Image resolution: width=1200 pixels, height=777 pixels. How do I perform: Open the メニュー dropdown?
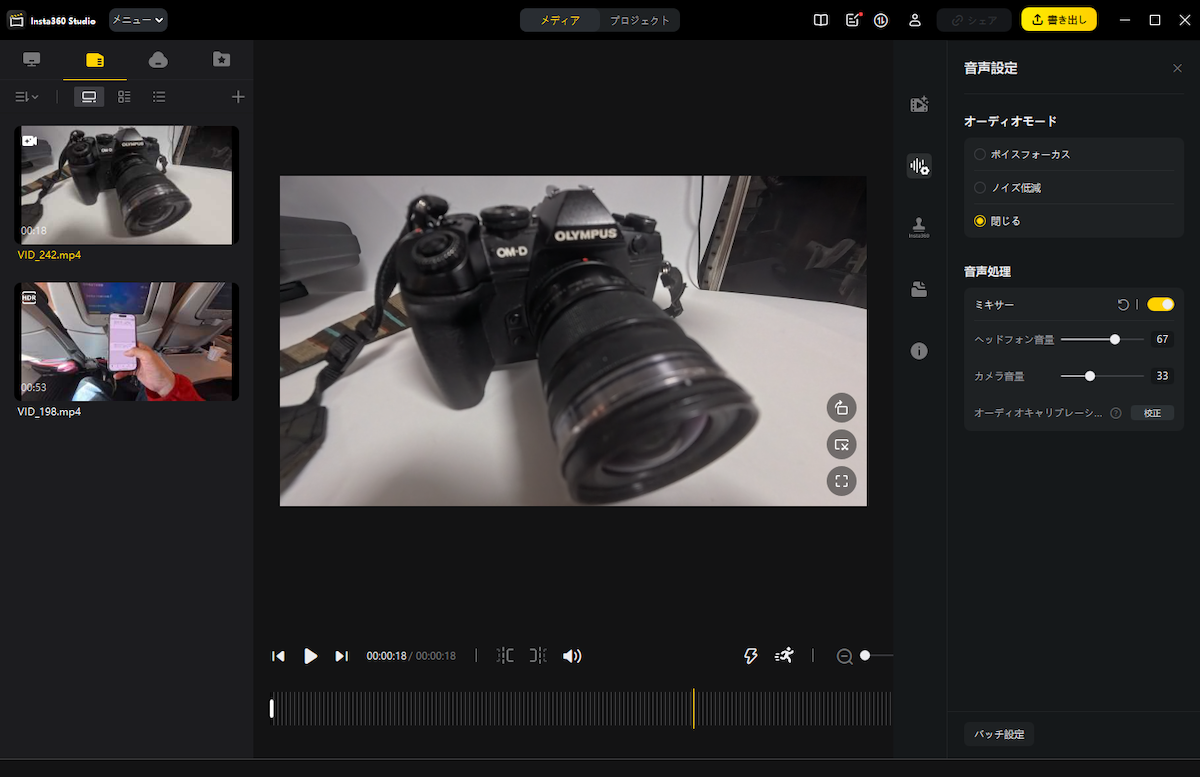pyautogui.click(x=138, y=20)
